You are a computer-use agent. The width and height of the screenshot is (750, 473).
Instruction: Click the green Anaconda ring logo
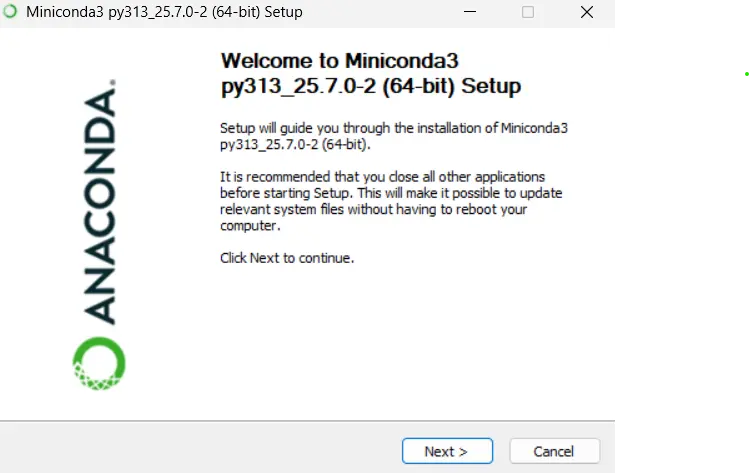(x=99, y=364)
